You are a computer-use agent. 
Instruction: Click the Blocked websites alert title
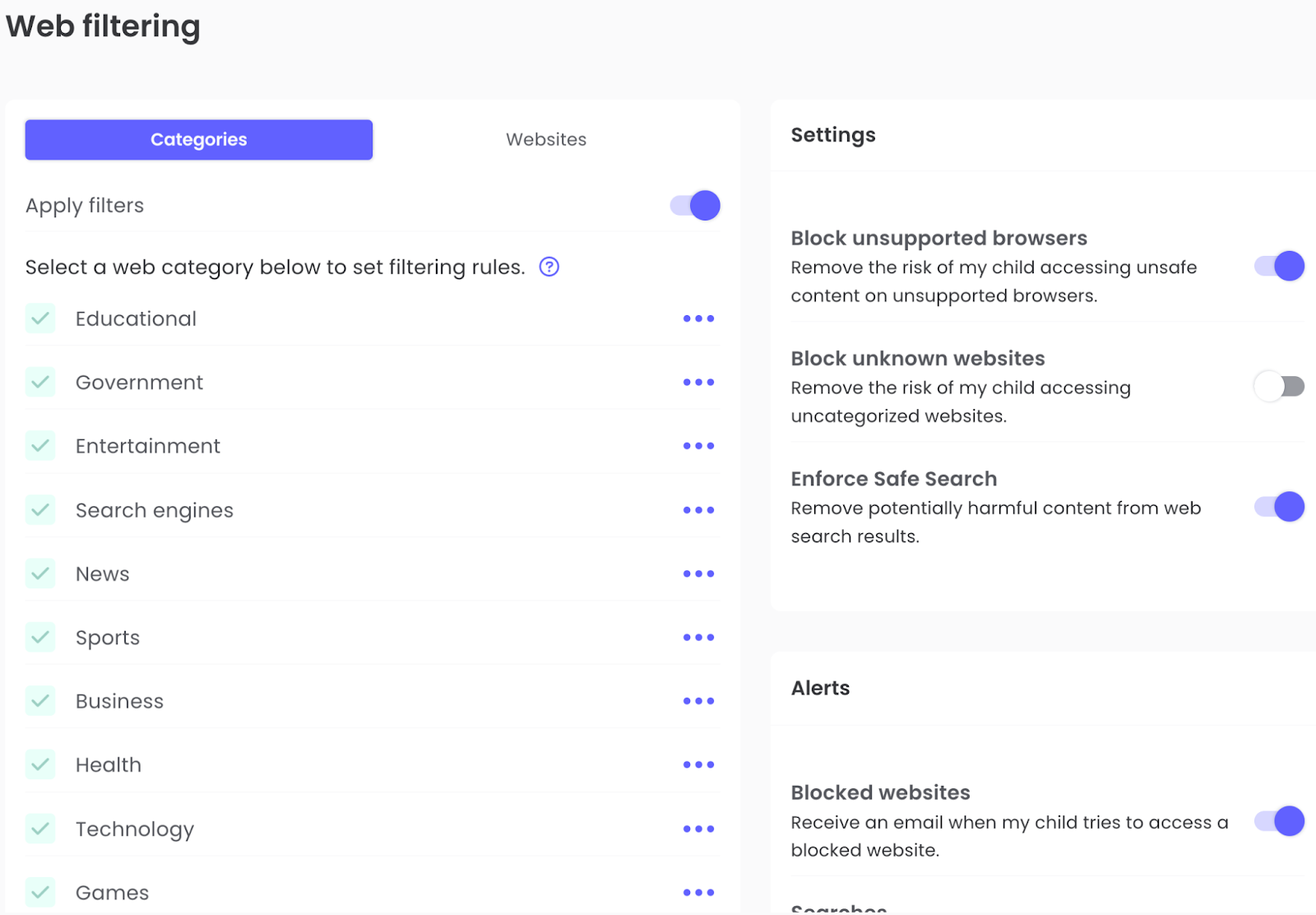tap(881, 792)
